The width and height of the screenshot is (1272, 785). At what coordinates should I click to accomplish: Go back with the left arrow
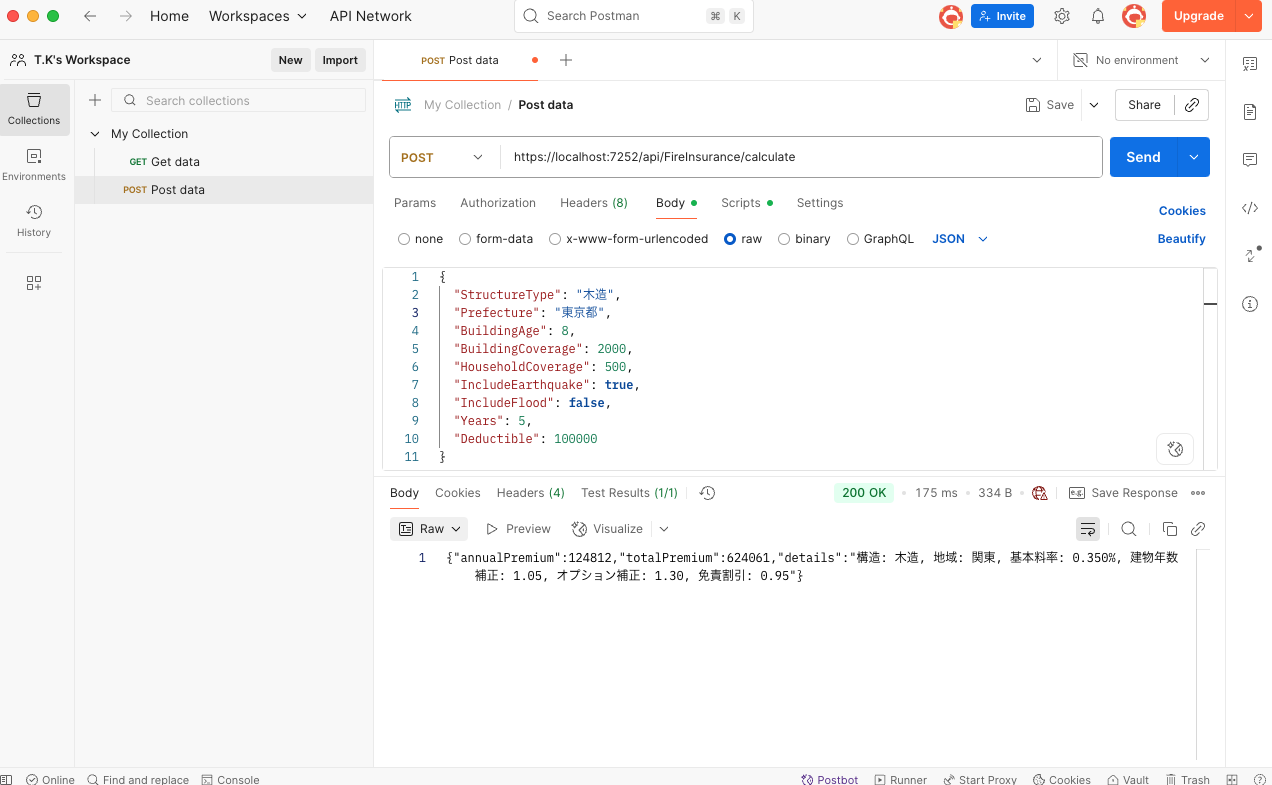tap(90, 16)
